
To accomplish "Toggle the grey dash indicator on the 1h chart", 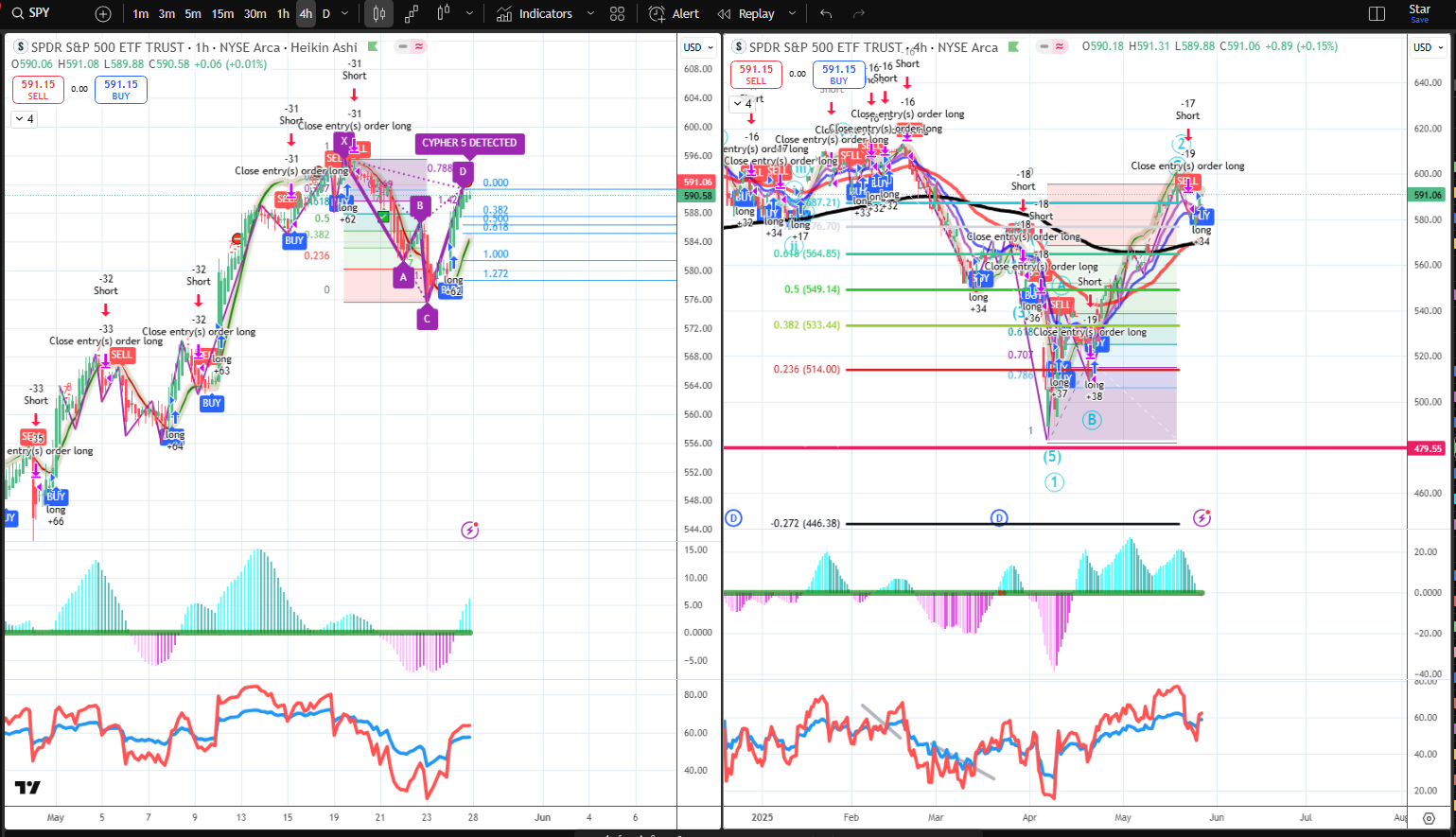I will point(403,46).
